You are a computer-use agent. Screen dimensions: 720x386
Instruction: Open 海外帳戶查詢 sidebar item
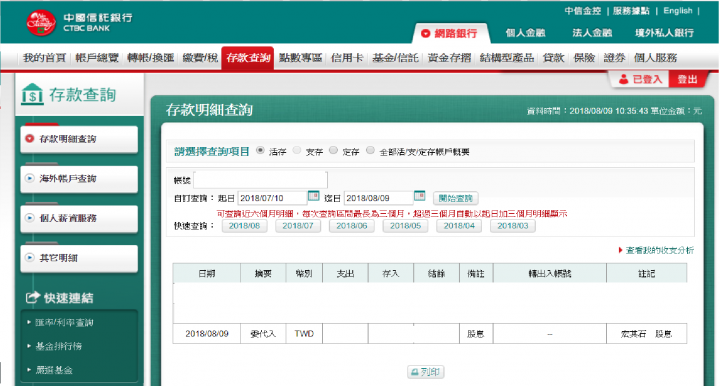point(79,179)
